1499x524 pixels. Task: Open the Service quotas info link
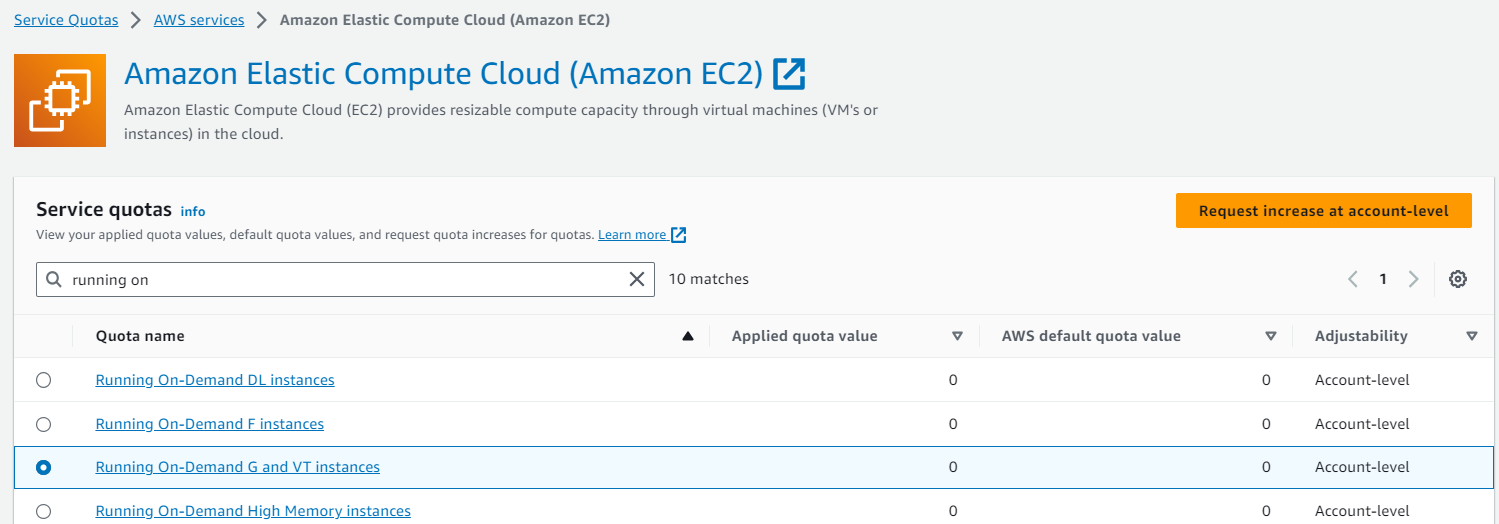193,212
